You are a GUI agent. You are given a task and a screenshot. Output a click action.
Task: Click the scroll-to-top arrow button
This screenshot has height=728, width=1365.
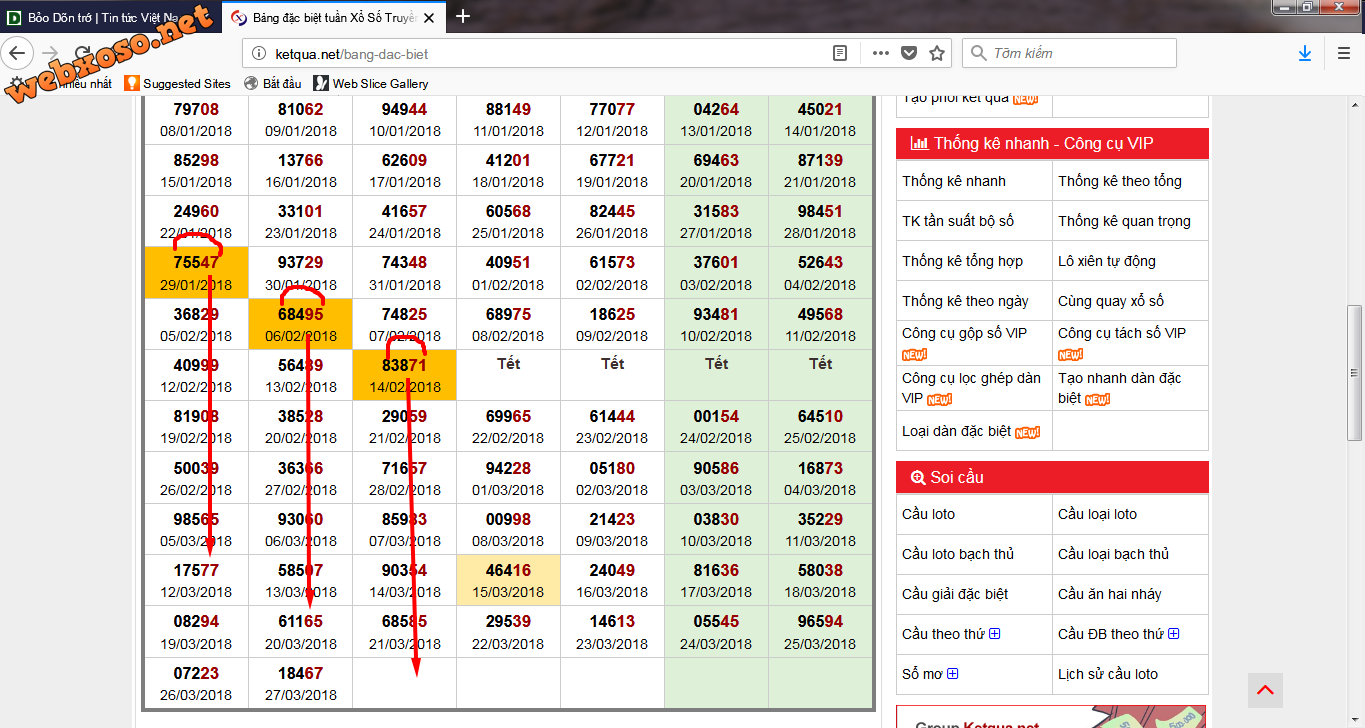click(1265, 690)
